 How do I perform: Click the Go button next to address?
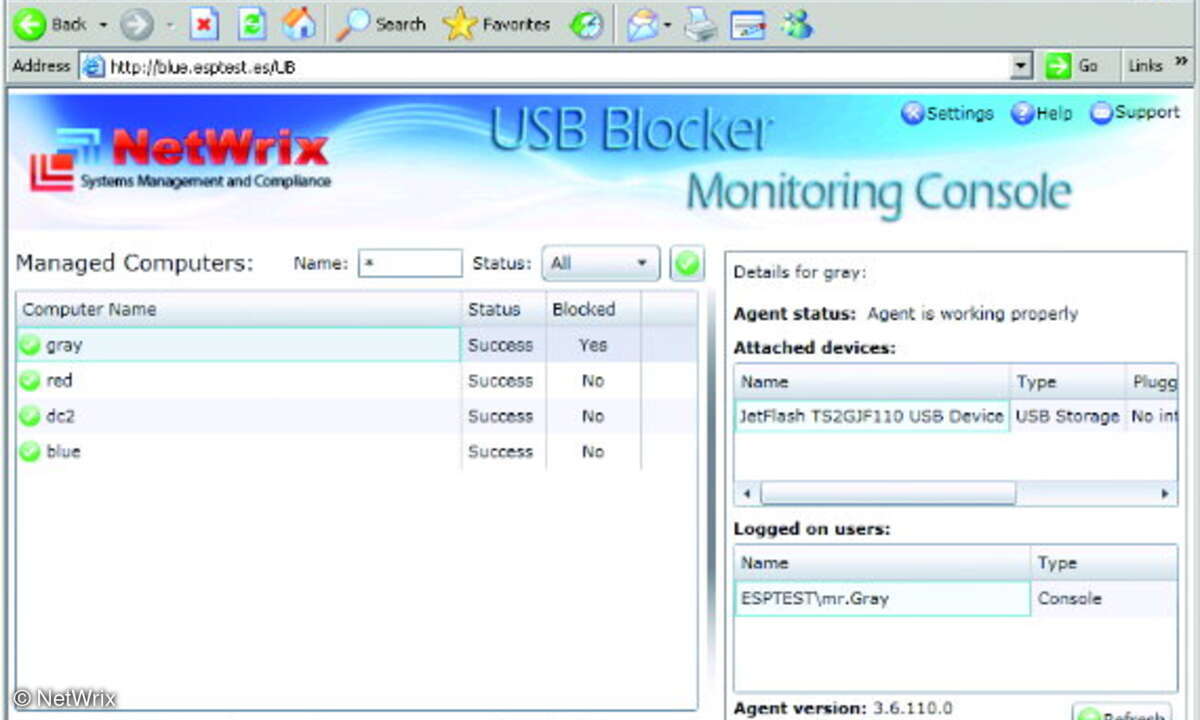tap(1073, 67)
